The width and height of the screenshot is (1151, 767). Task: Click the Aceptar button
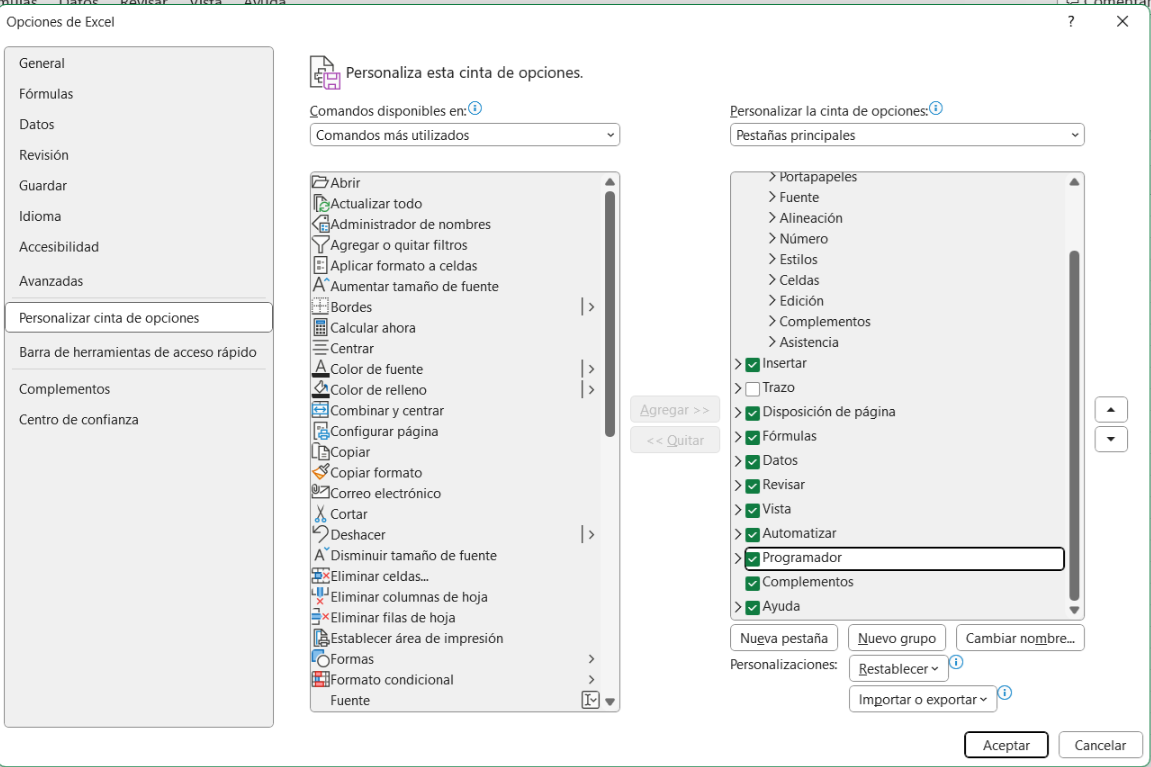click(x=1006, y=745)
